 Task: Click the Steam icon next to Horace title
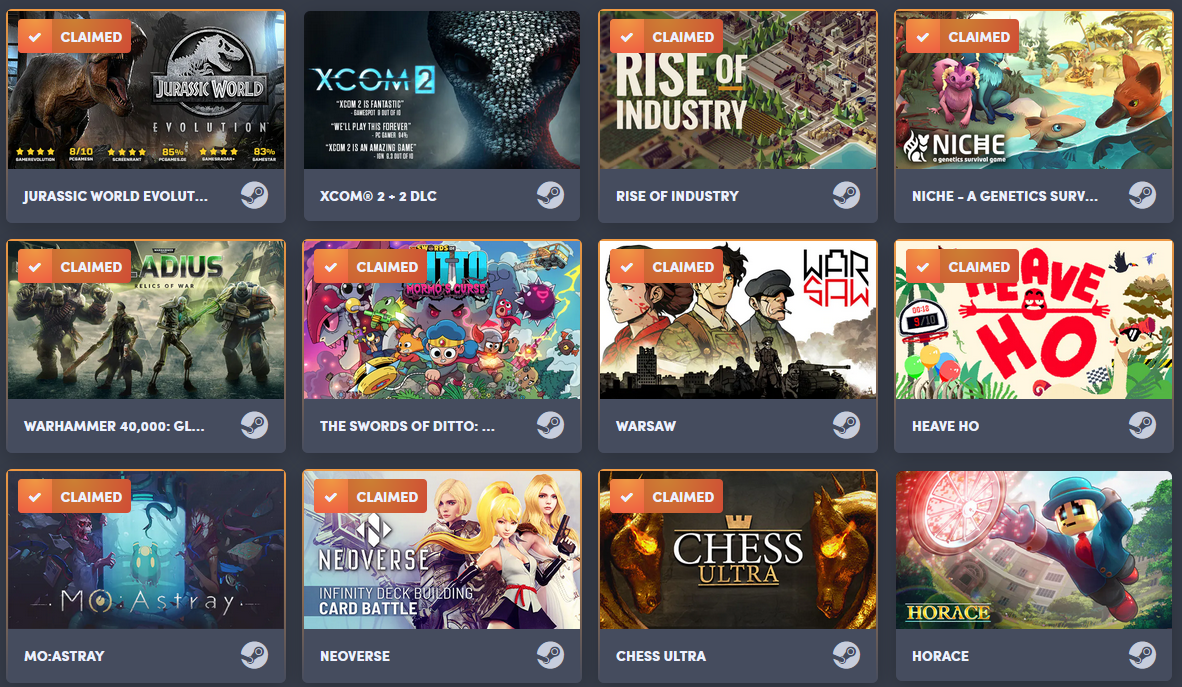[1142, 655]
